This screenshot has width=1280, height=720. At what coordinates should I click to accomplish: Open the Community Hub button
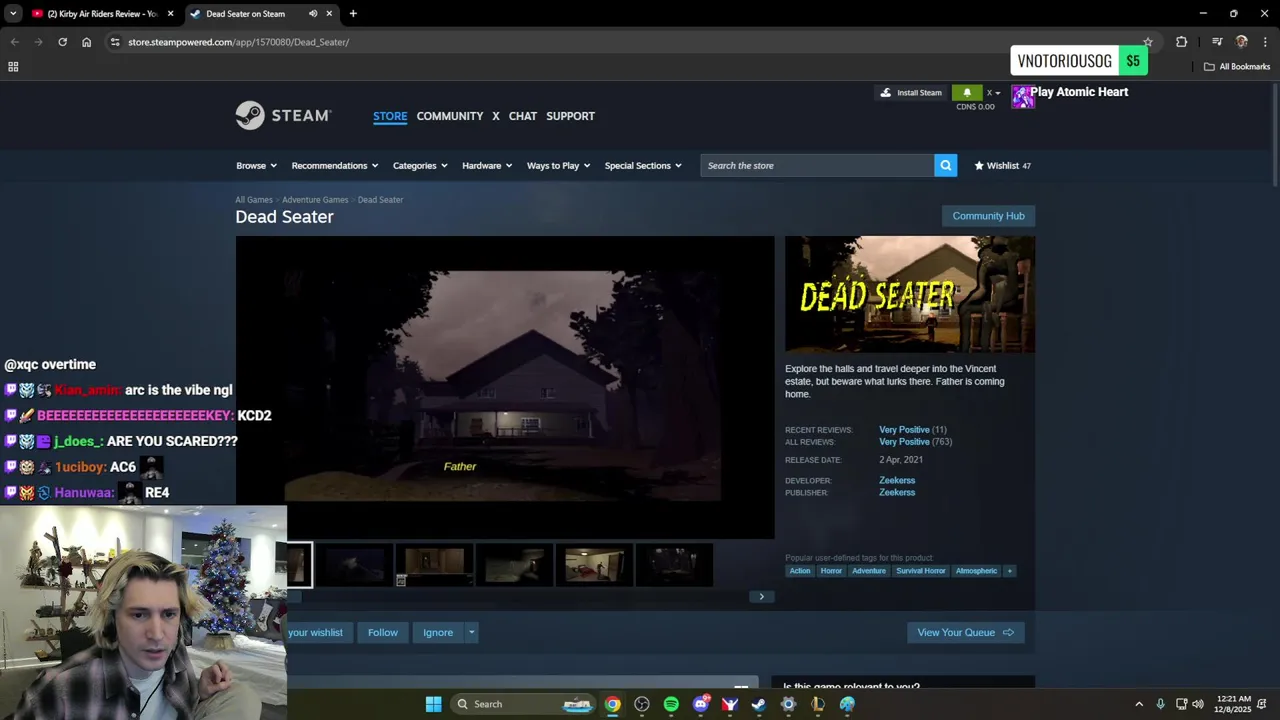988,216
